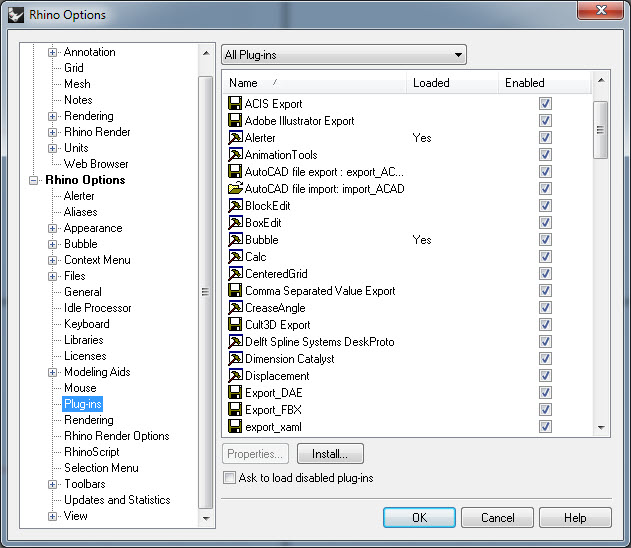Open Help for Rhino Options
The width and height of the screenshot is (631, 548).
[575, 517]
